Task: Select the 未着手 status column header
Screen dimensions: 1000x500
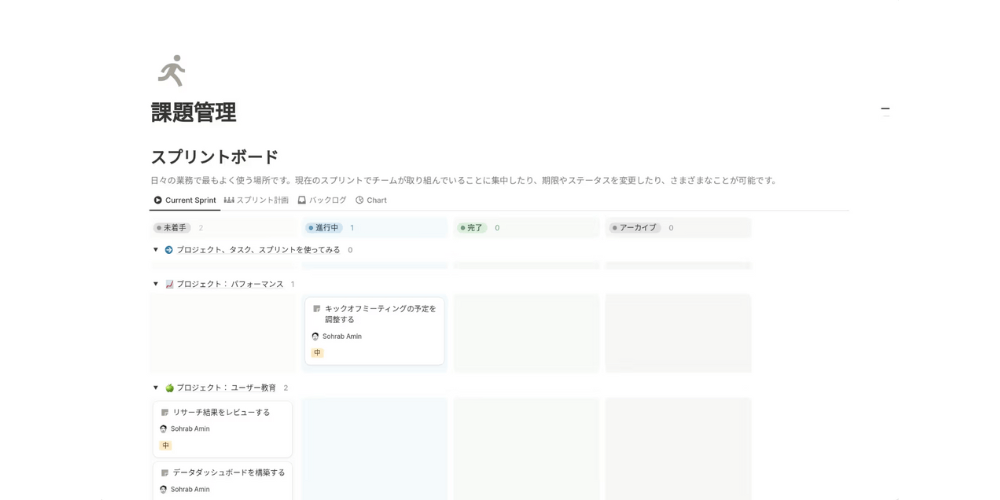Action: tap(172, 228)
